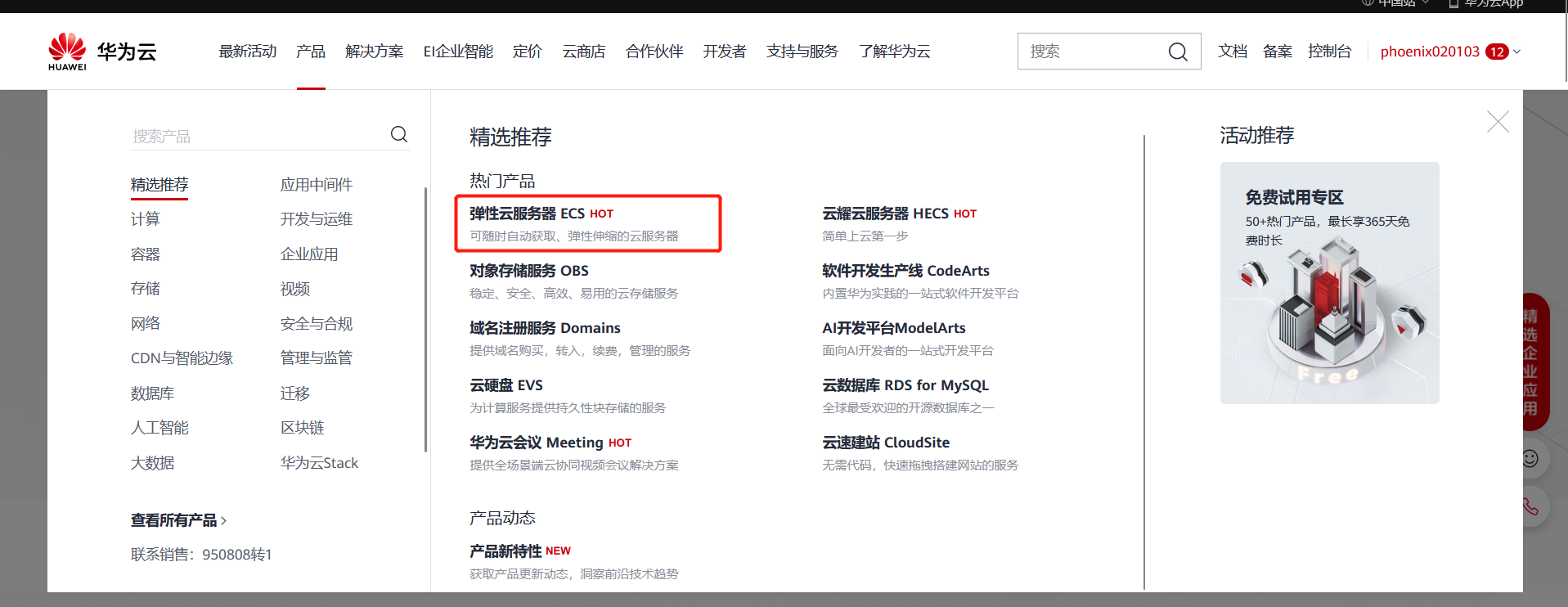Click the phoenix020103 username

(x=1430, y=52)
